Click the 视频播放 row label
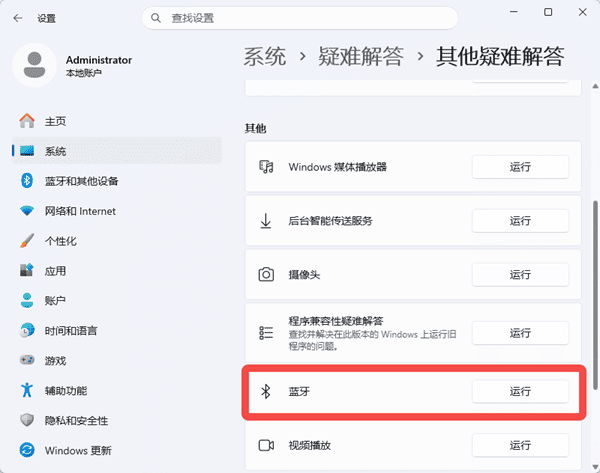 click(310, 445)
